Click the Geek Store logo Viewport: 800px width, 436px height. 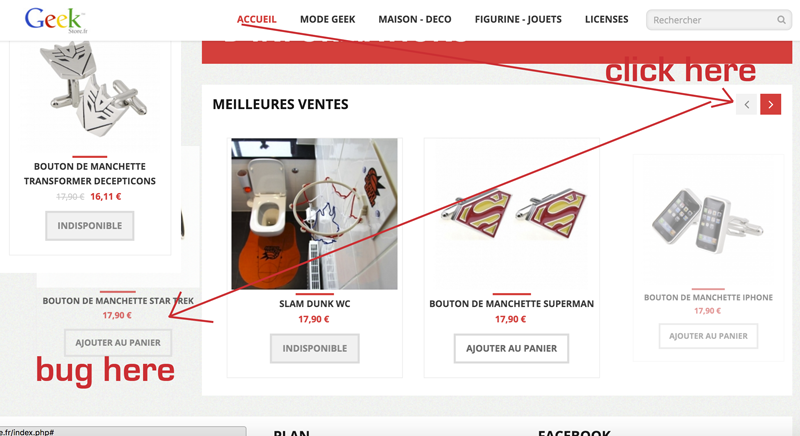[56, 20]
